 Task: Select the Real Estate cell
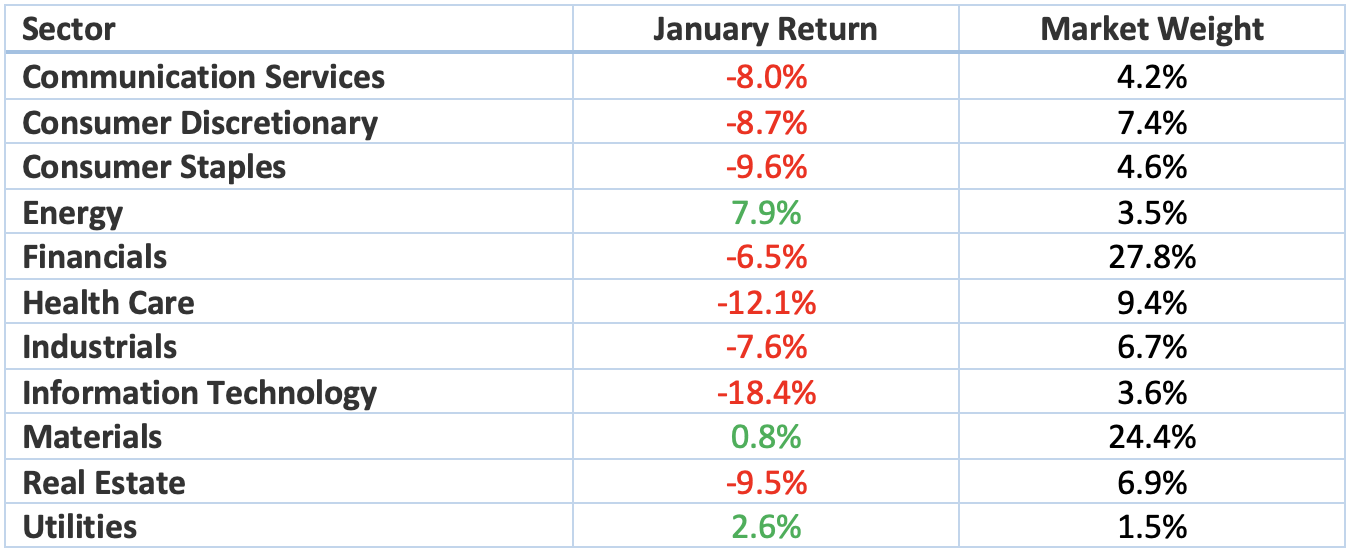point(104,483)
